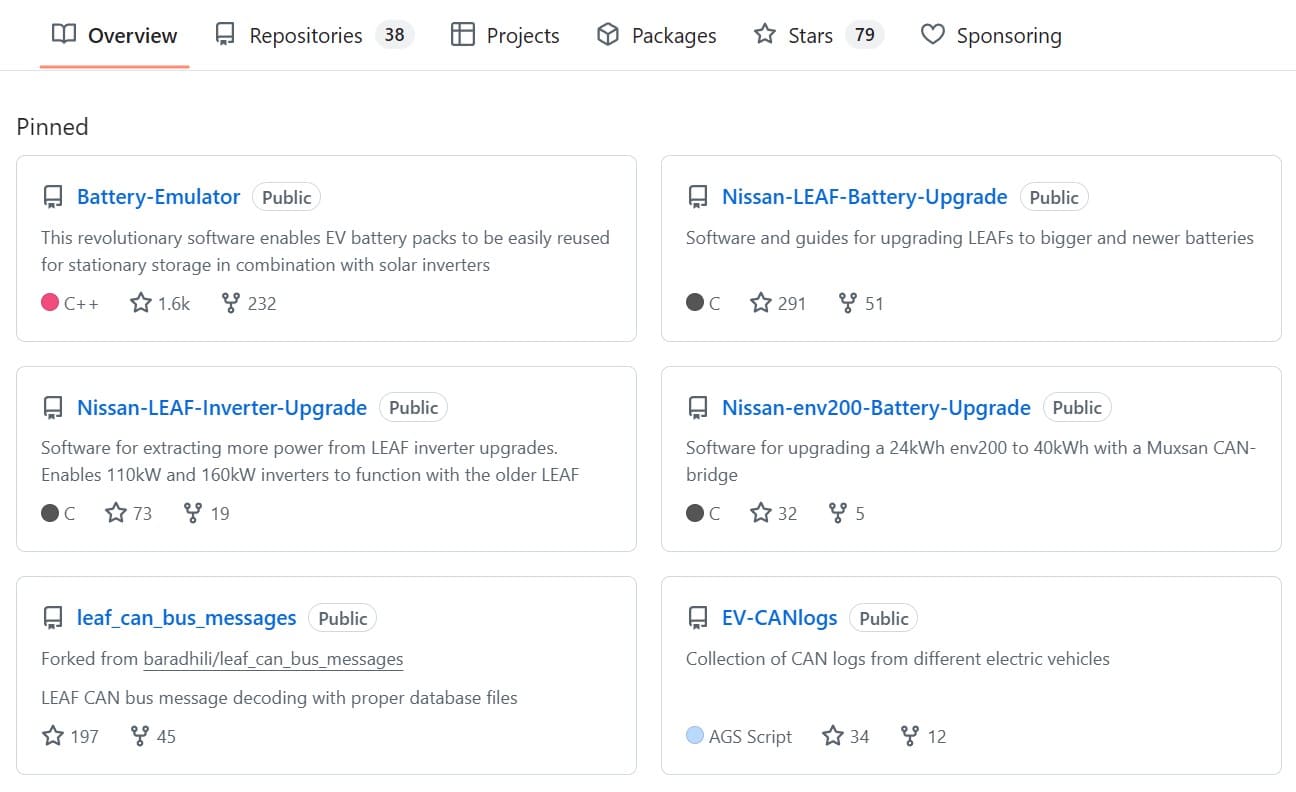
Task: Click 'Software for upgrading a 24kWh env200' description
Action: click(970, 461)
